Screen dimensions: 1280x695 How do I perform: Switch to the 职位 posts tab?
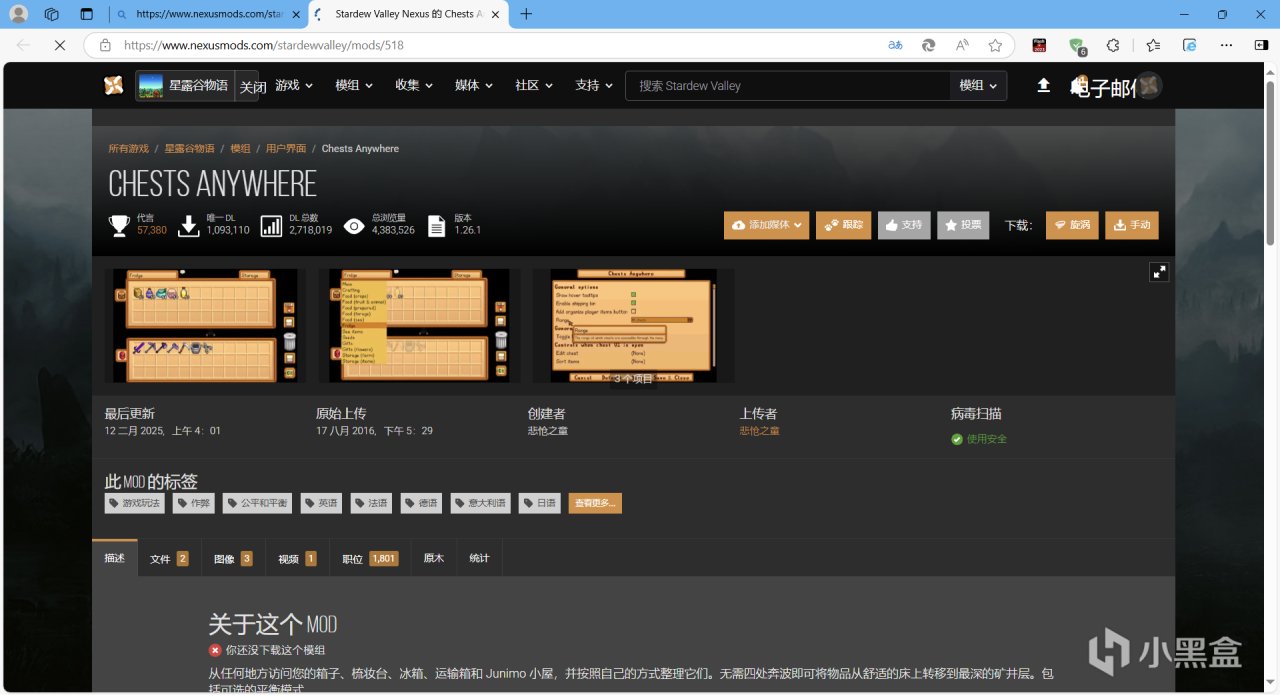(x=370, y=558)
